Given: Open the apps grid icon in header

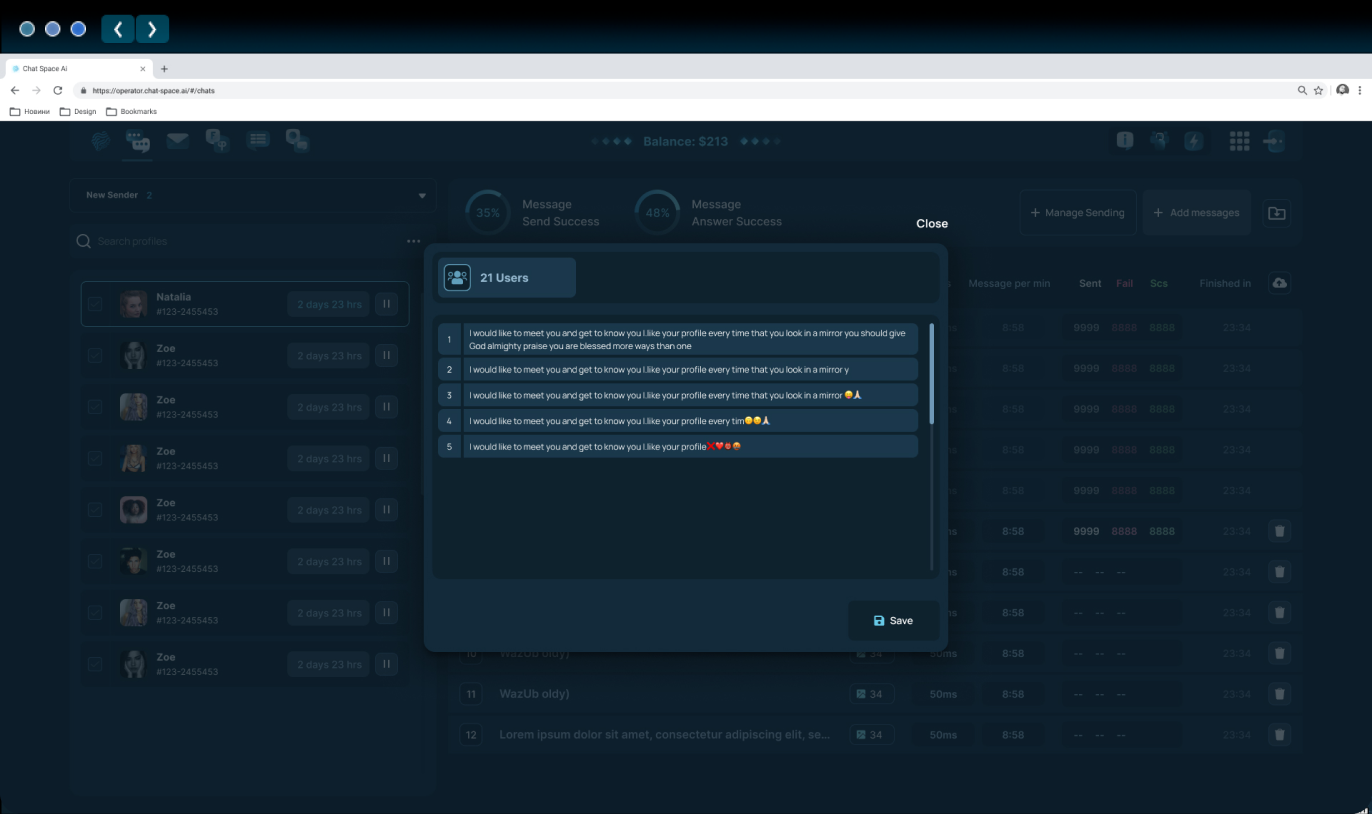Looking at the screenshot, I should (1240, 141).
